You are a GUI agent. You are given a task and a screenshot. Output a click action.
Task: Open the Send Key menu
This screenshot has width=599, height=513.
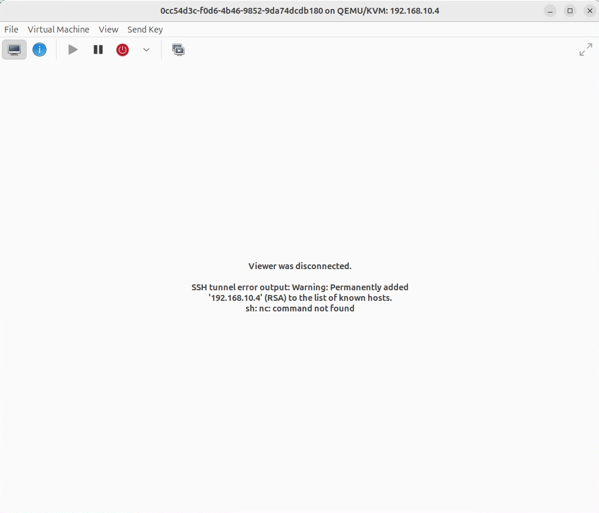tap(145, 29)
